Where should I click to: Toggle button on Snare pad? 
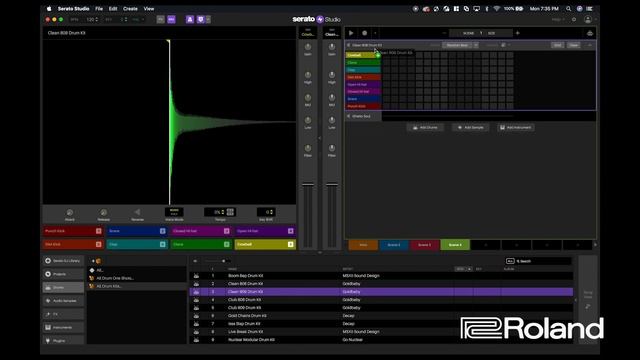pyautogui.click(x=162, y=231)
